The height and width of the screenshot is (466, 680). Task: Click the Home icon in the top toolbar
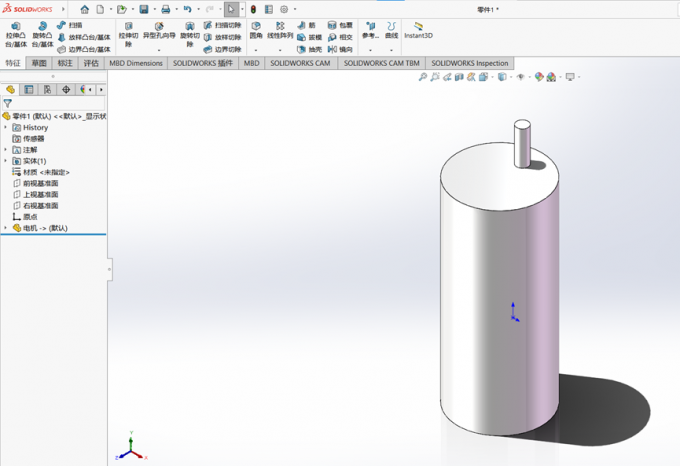85,9
